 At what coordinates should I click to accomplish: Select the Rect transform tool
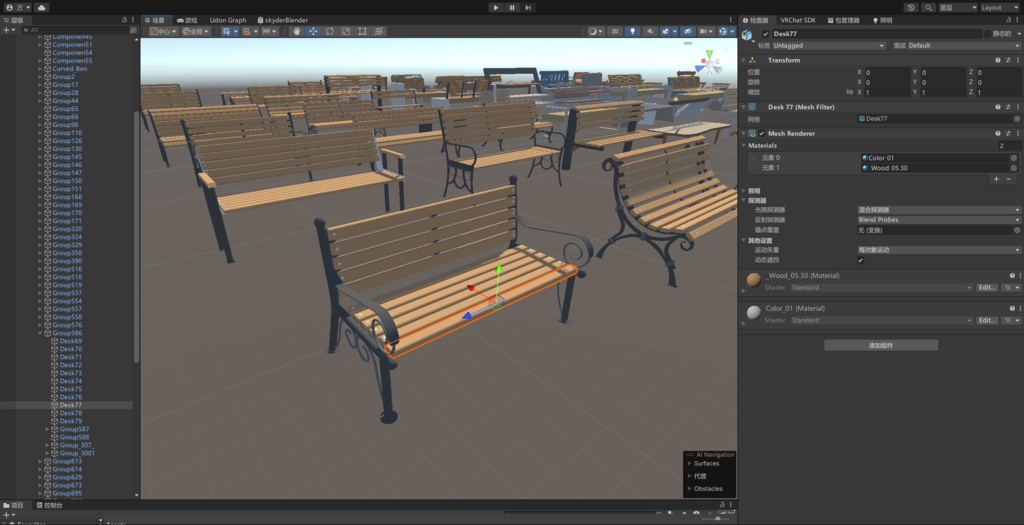click(362, 31)
